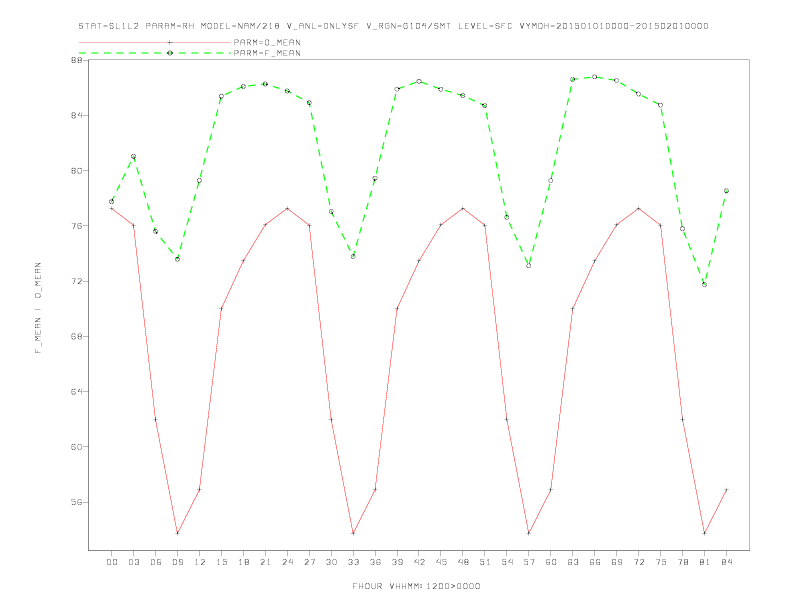Click red O_MEAN plus marker at hour 09
Screen dimensions: 792x612
(177, 533)
